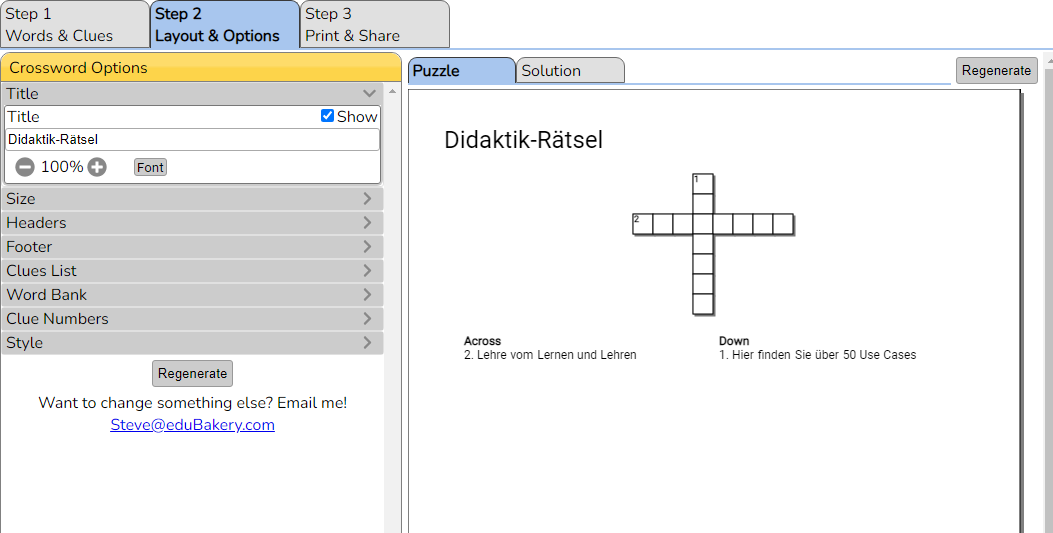Click Regenerate below the options list

pyautogui.click(x=193, y=373)
